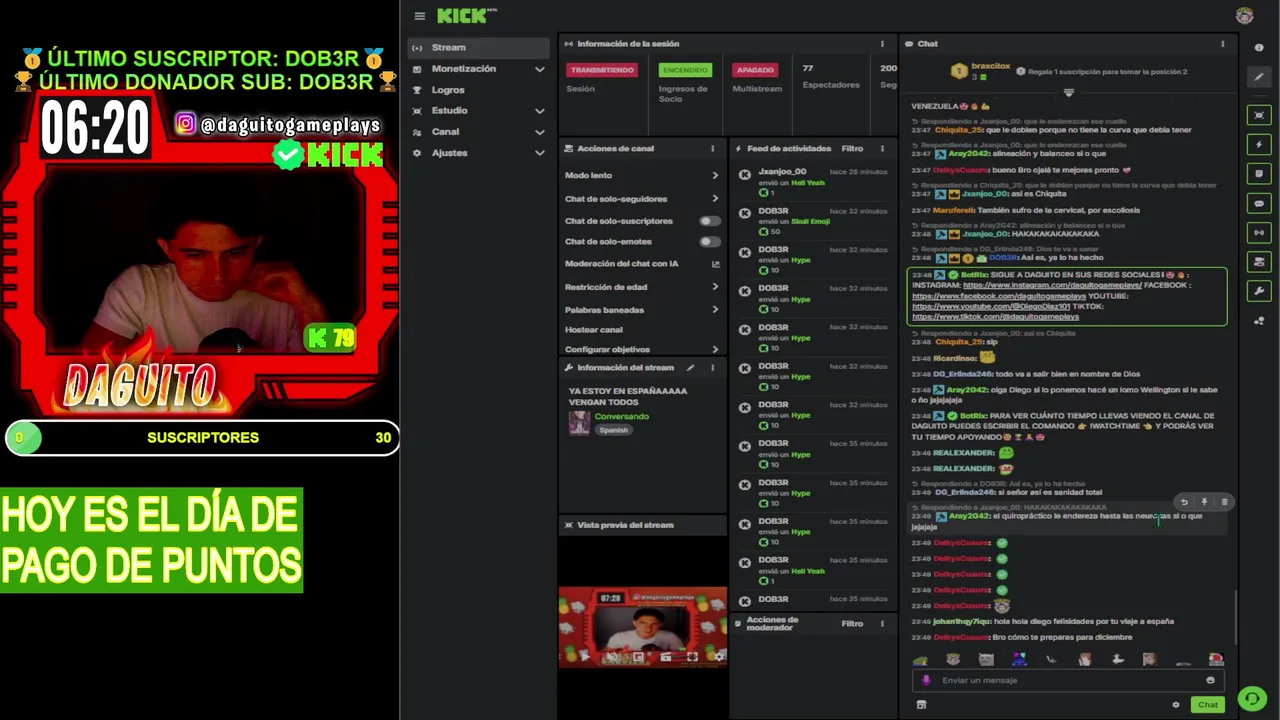
Task: Click Hostear canal option
Action: coord(594,330)
